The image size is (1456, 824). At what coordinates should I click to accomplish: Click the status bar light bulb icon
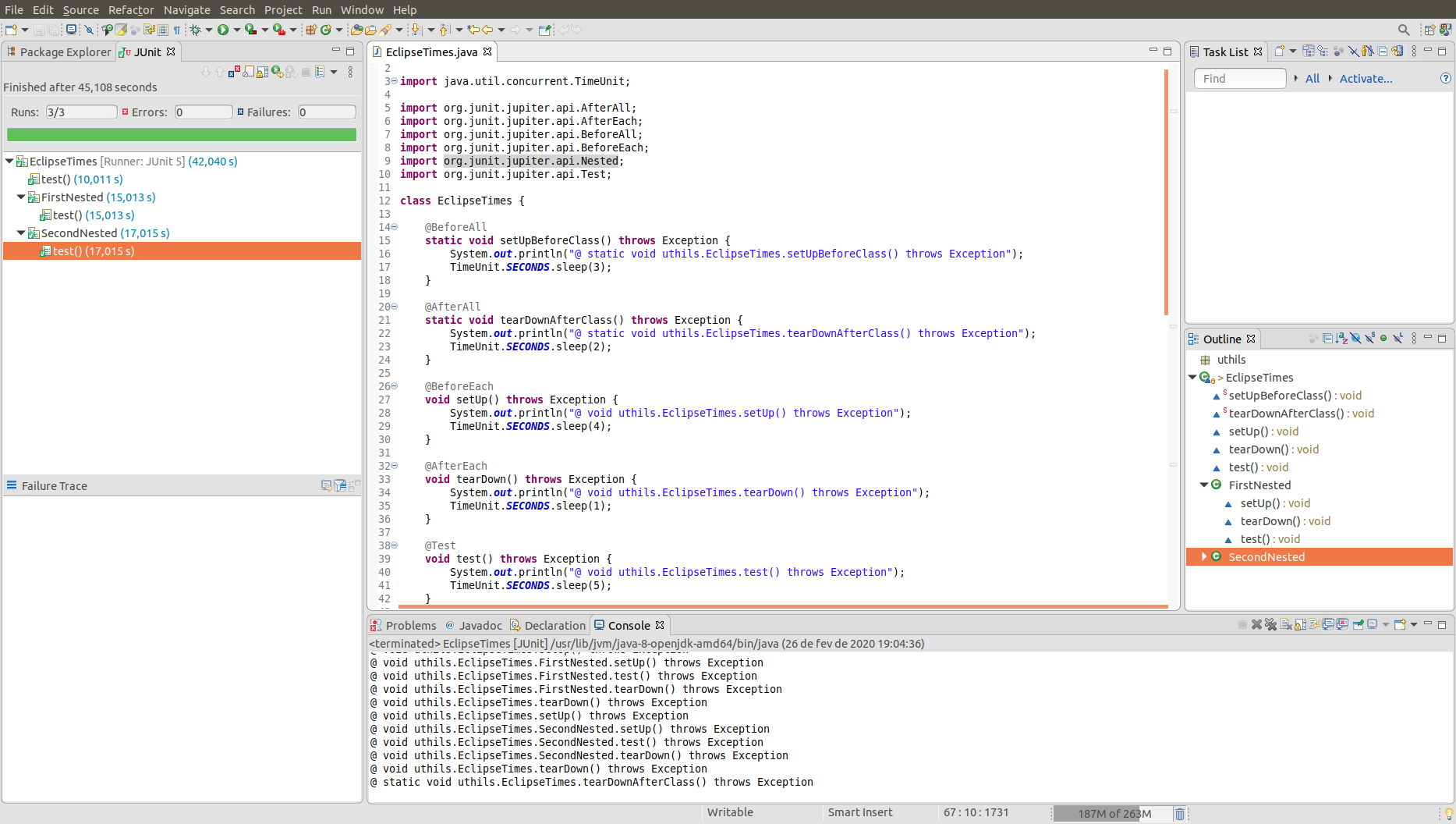pyautogui.click(x=1448, y=814)
